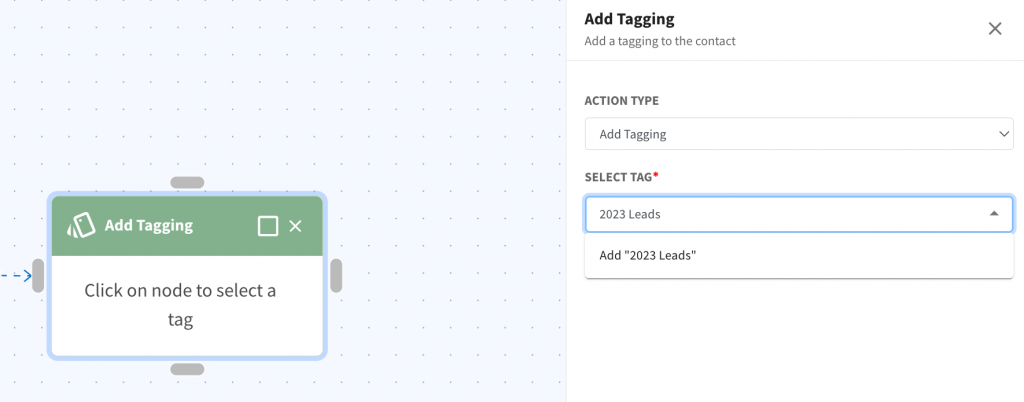Screen dimensions: 1024x402
Task: Collapse the Select Tag list via caret
Action: (x=994, y=214)
